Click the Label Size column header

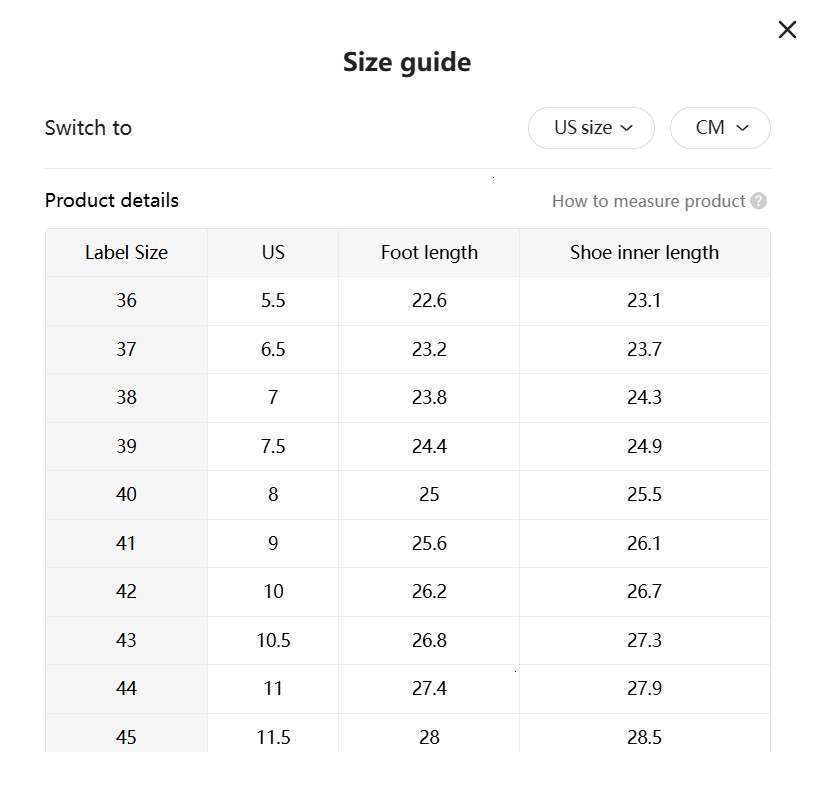[126, 253]
